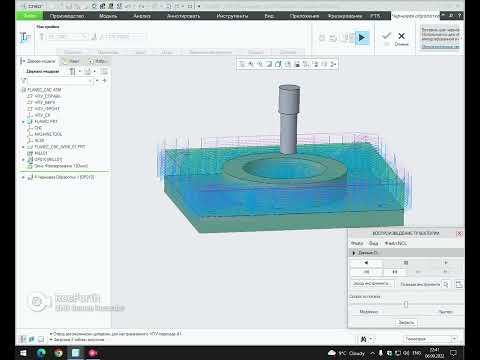Image resolution: width=480 pixels, height=360 pixels.
Task: Open the Windows Start menu
Action: click(23, 353)
